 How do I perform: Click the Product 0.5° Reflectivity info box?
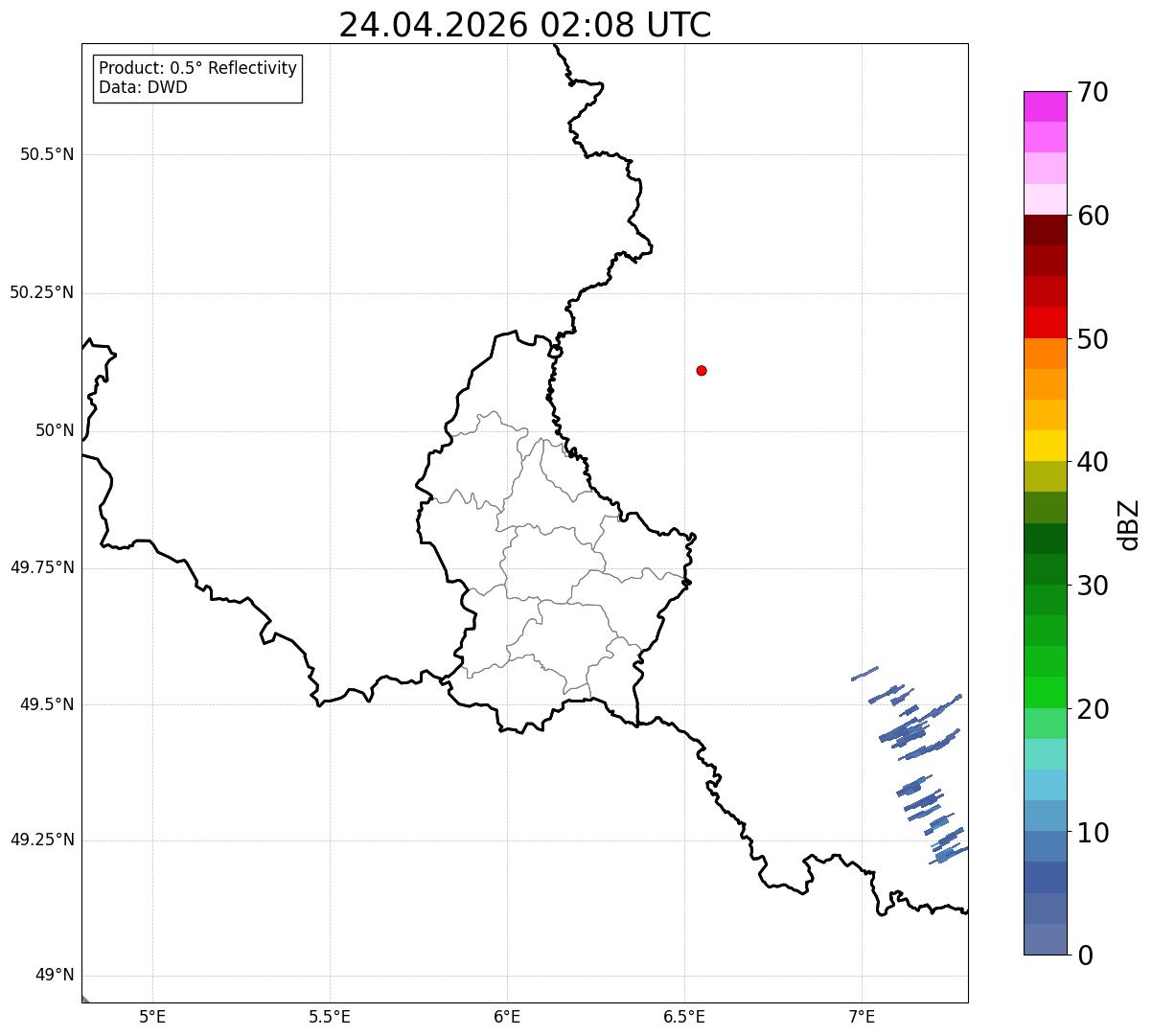point(197,79)
